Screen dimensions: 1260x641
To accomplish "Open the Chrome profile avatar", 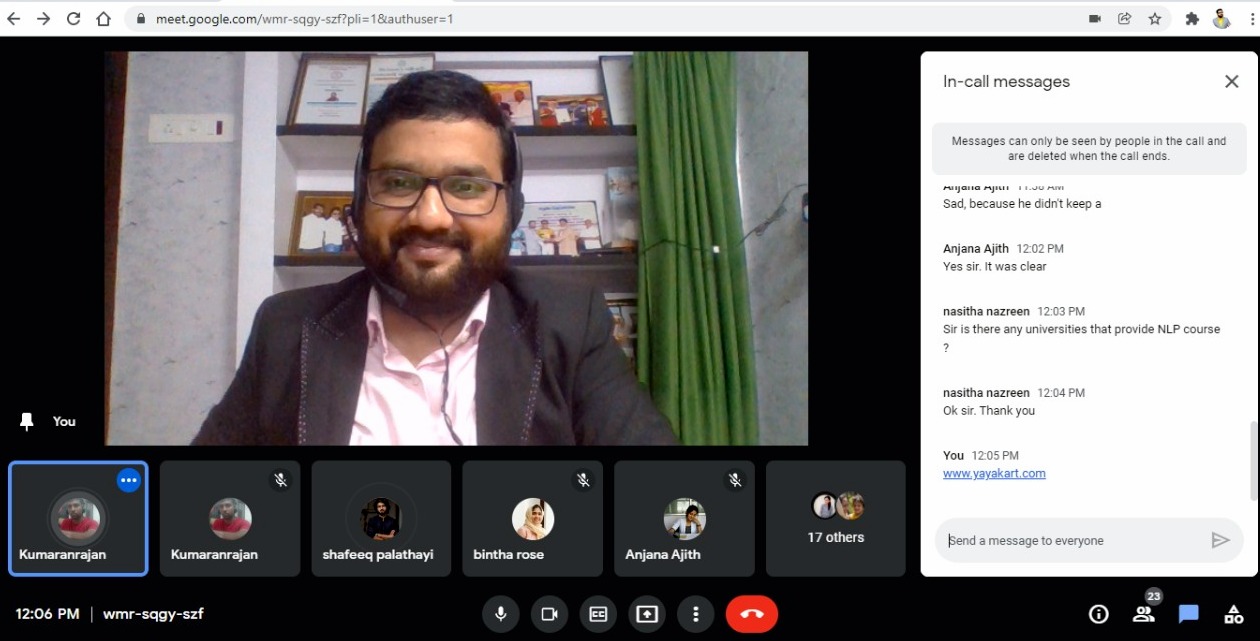I will tap(1221, 18).
